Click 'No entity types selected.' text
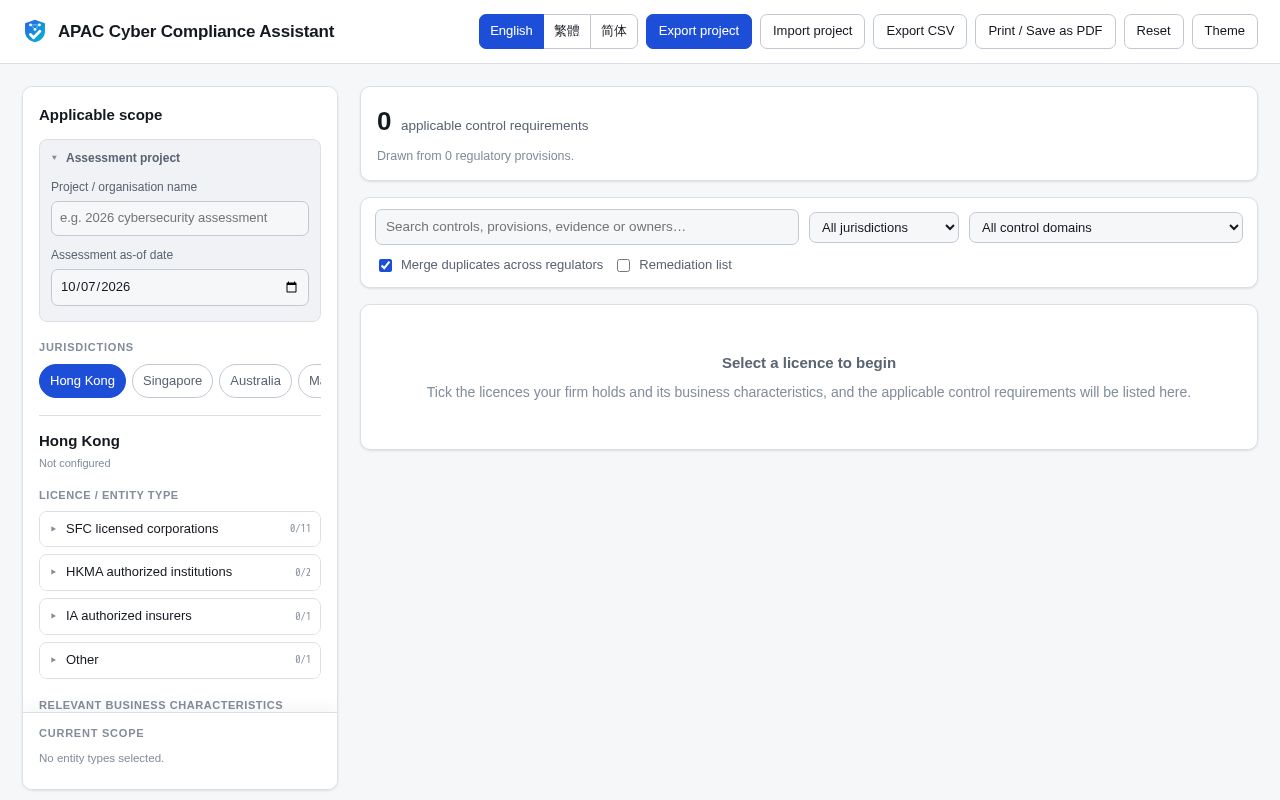This screenshot has height=800, width=1280. pyautogui.click(x=101, y=758)
